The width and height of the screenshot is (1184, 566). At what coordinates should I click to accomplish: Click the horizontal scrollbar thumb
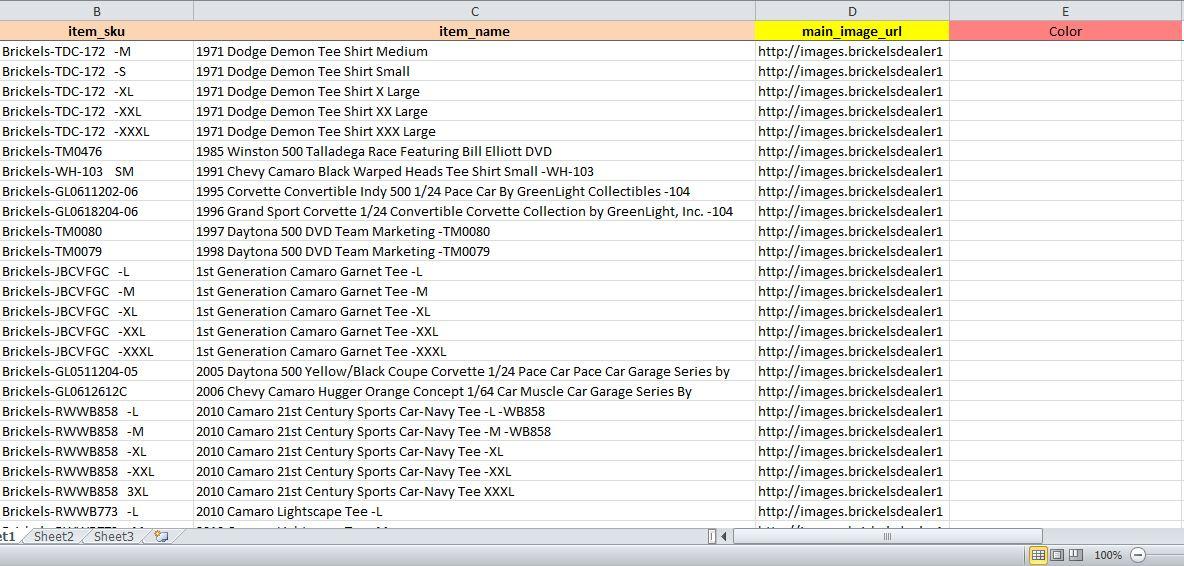(887, 537)
